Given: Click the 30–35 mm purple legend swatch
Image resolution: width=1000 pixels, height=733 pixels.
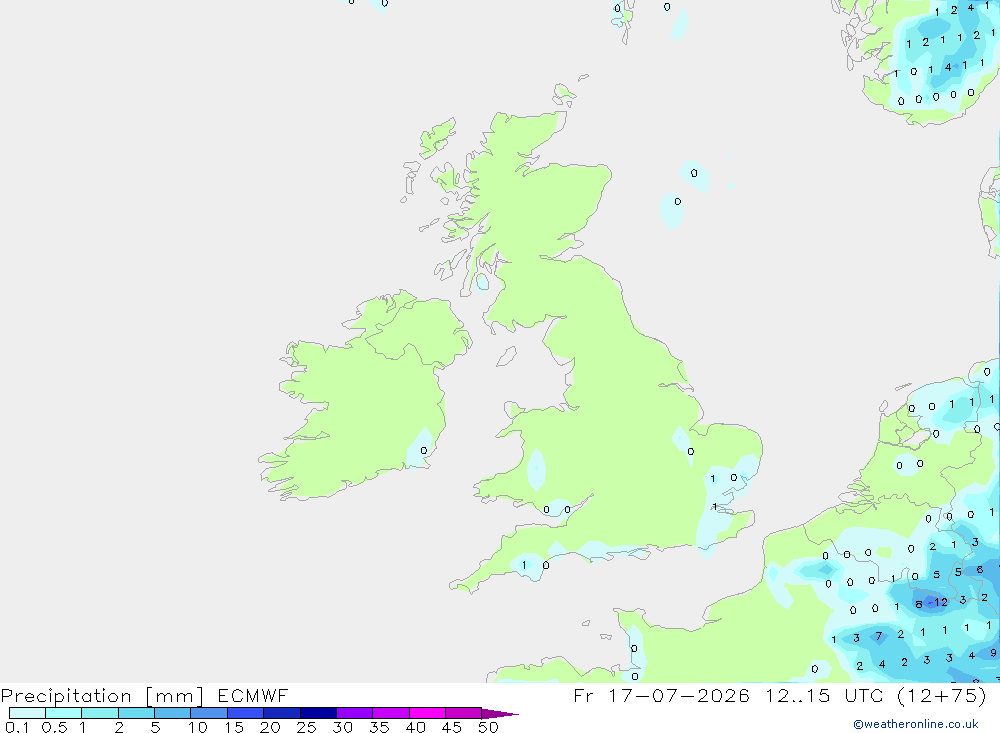Looking at the screenshot, I should tap(354, 713).
